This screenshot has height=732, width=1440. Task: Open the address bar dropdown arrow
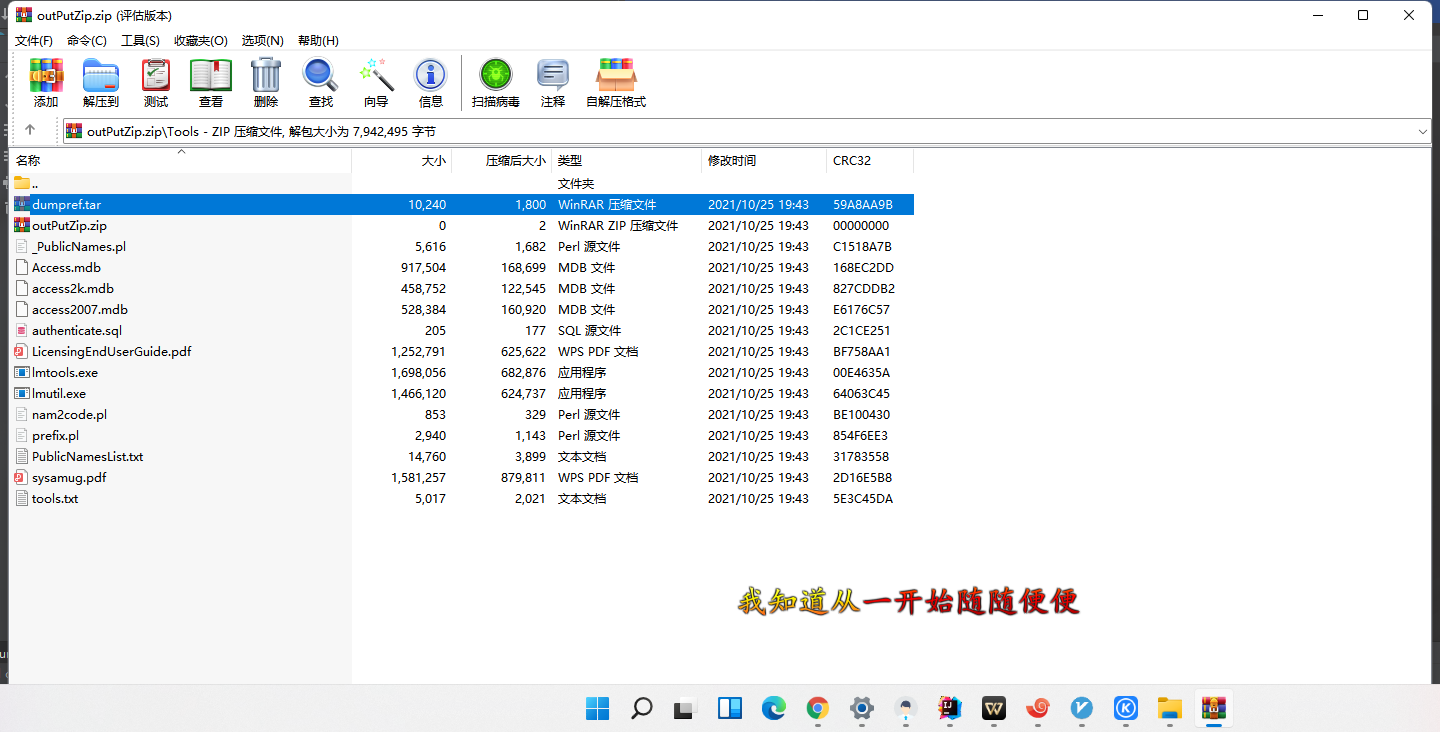tap(1422, 131)
